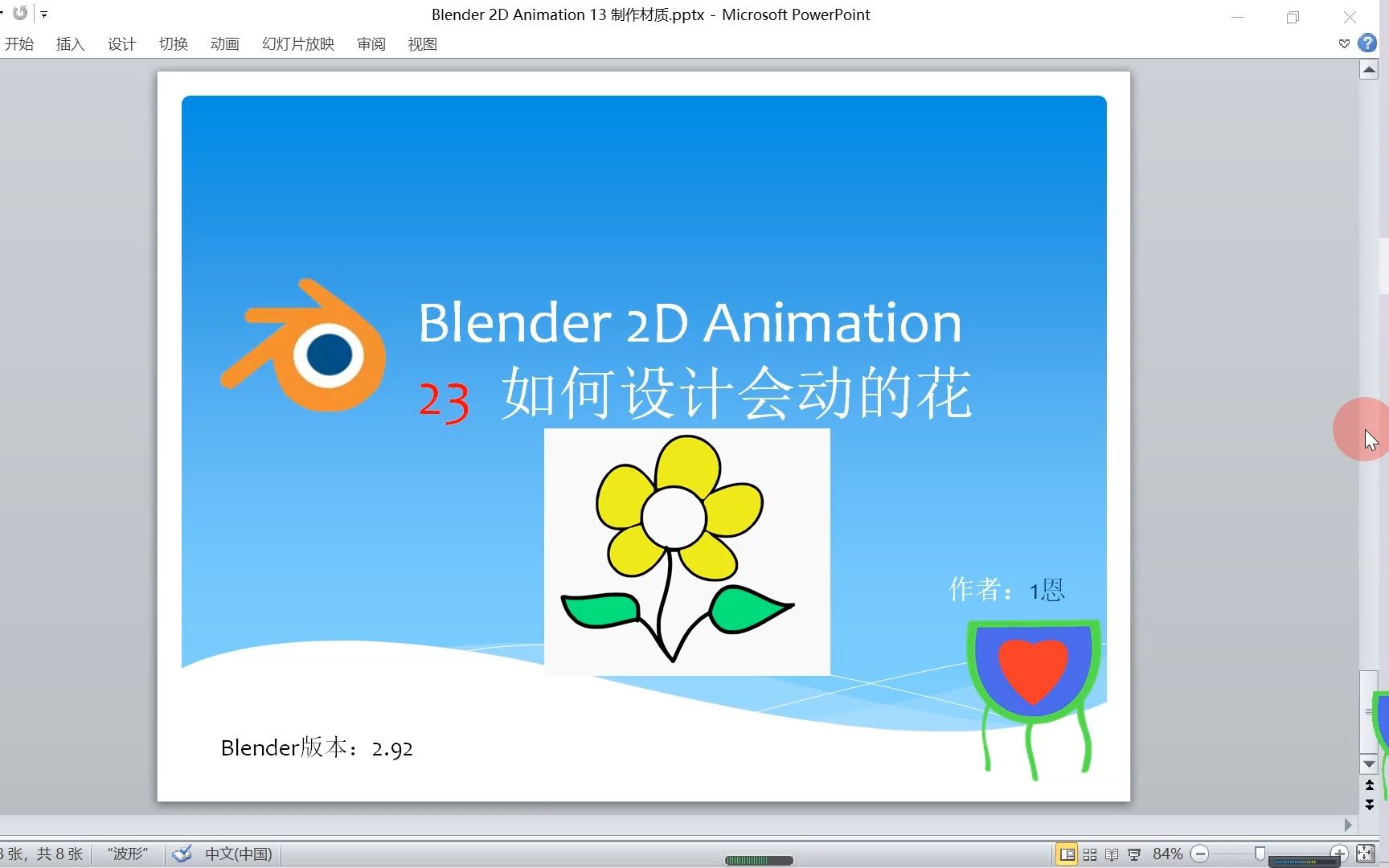Toggle ribbon minimize chevron
1389x868 pixels.
[1342, 43]
